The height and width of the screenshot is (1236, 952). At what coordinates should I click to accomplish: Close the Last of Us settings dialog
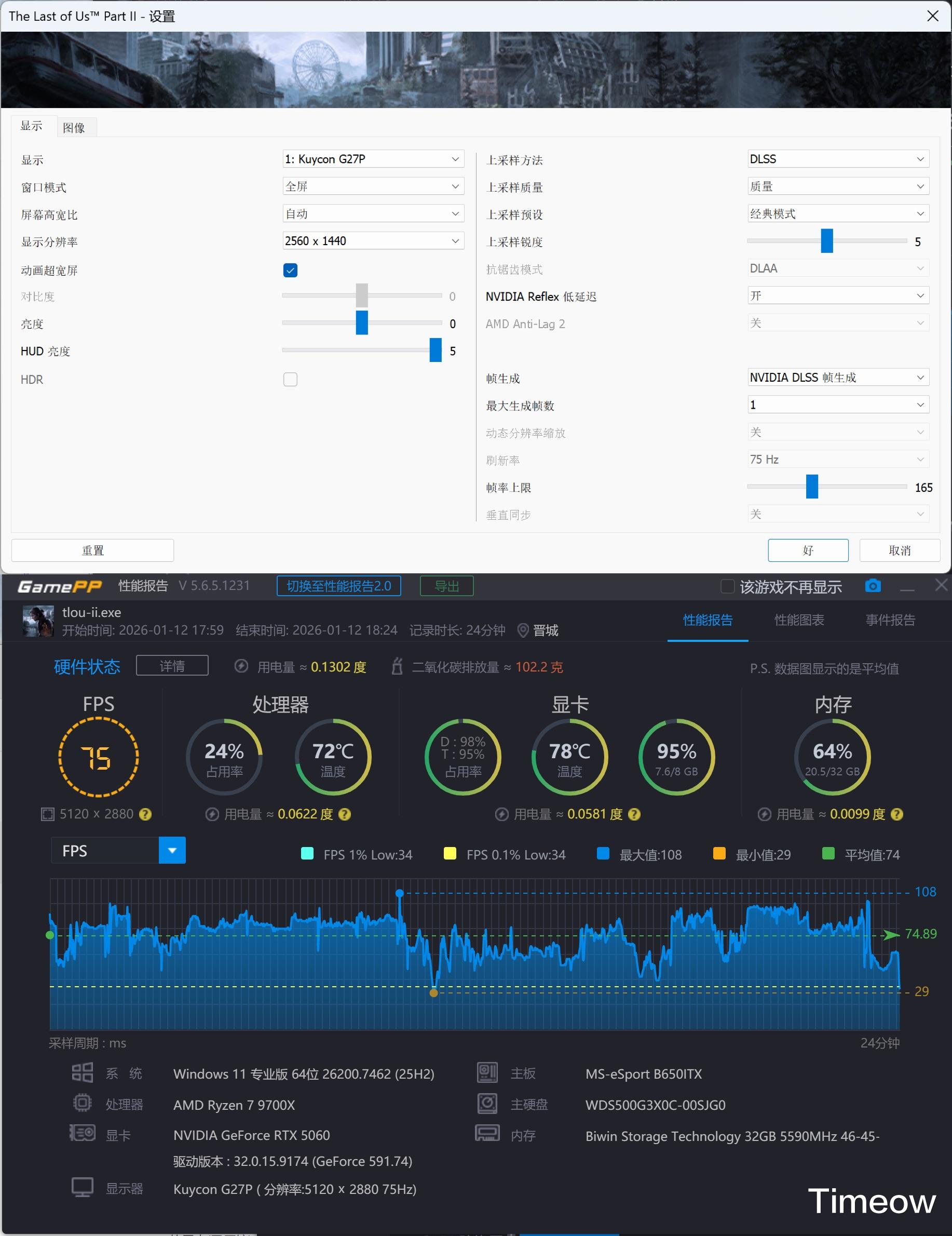click(x=933, y=16)
